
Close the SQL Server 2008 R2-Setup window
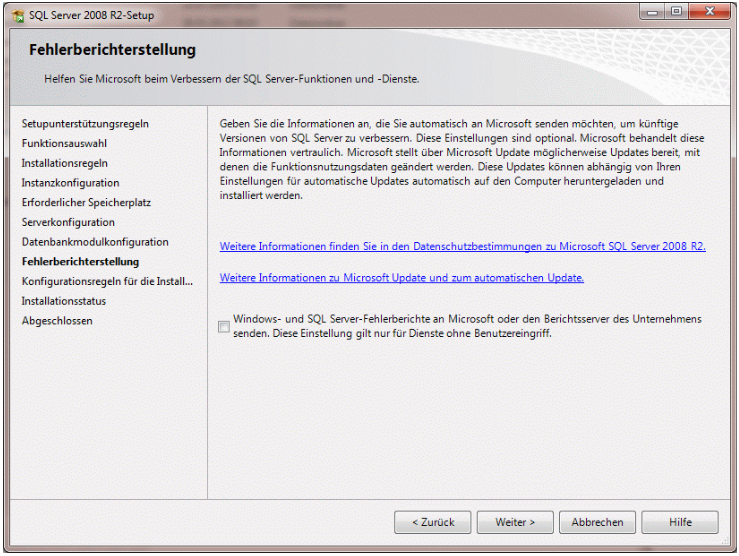pos(709,12)
